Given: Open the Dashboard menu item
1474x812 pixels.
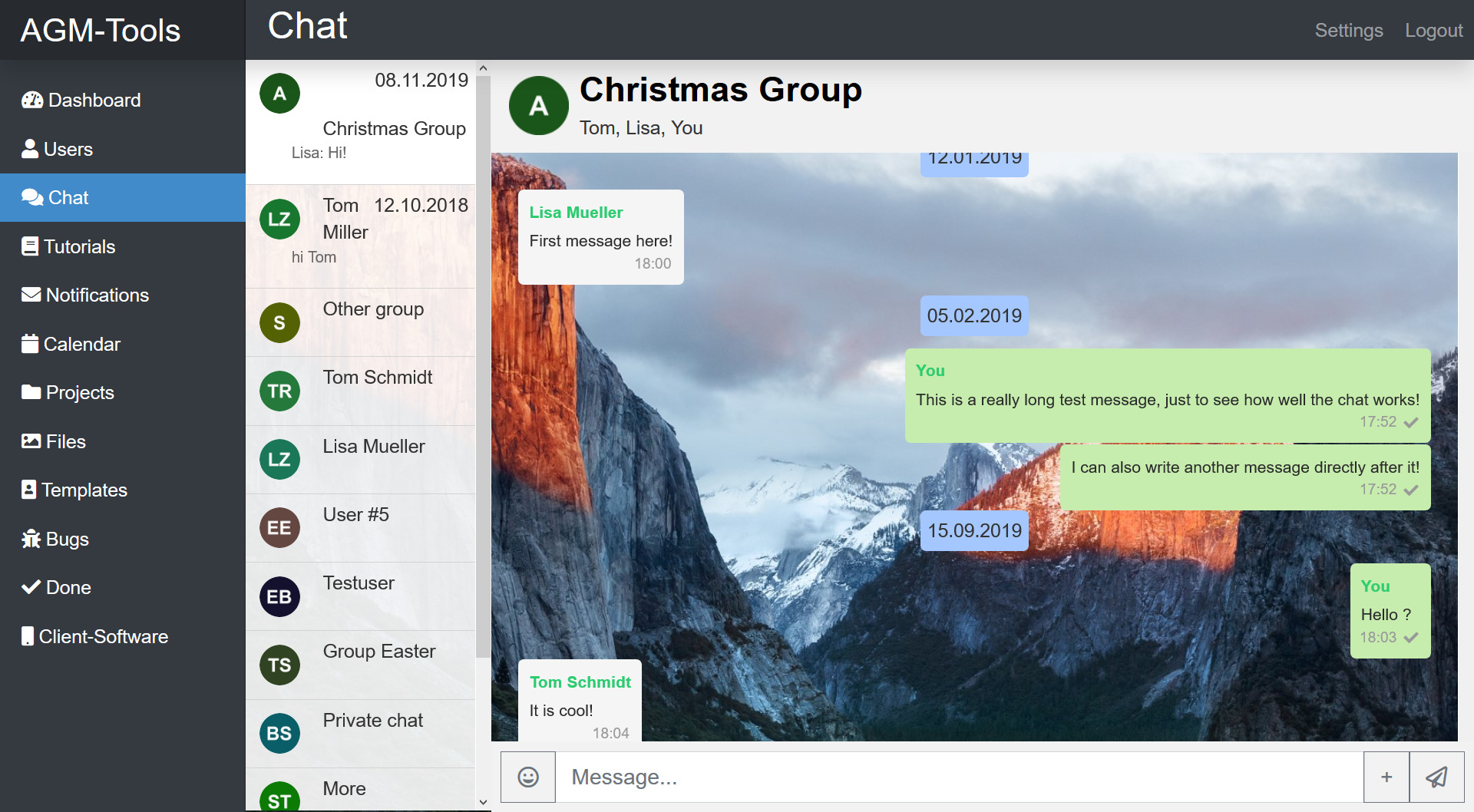Looking at the screenshot, I should pos(123,100).
